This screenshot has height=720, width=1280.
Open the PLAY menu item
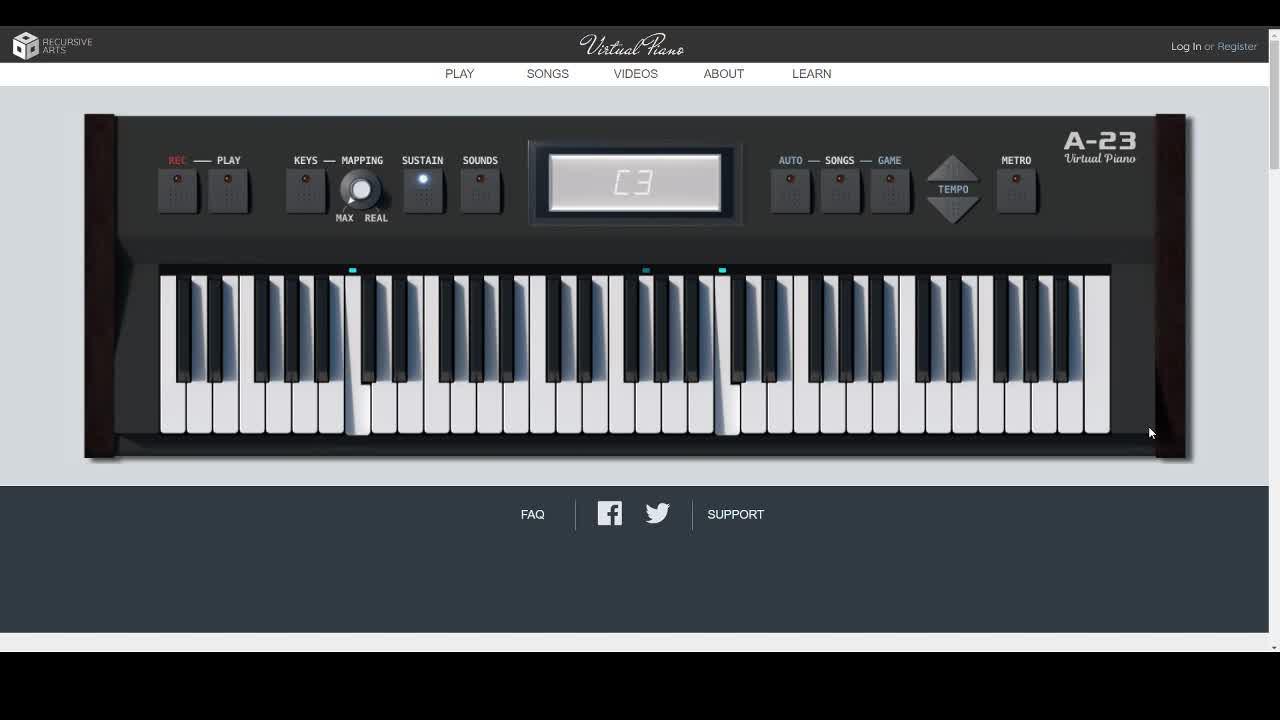click(x=460, y=74)
